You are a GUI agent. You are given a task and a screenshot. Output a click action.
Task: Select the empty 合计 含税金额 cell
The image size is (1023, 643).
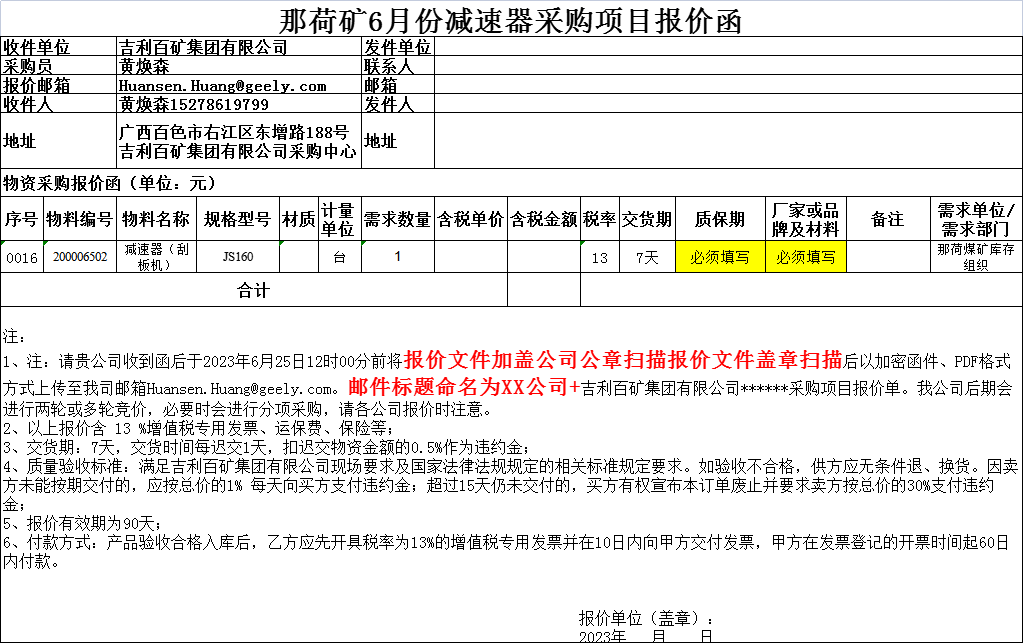[x=543, y=290]
